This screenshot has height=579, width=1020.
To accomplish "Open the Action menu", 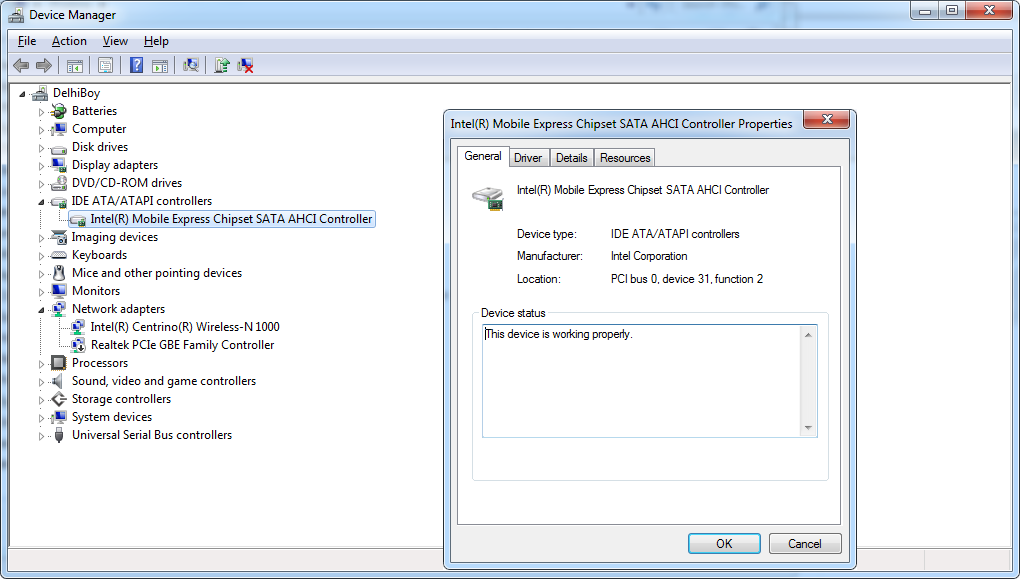I will [69, 41].
